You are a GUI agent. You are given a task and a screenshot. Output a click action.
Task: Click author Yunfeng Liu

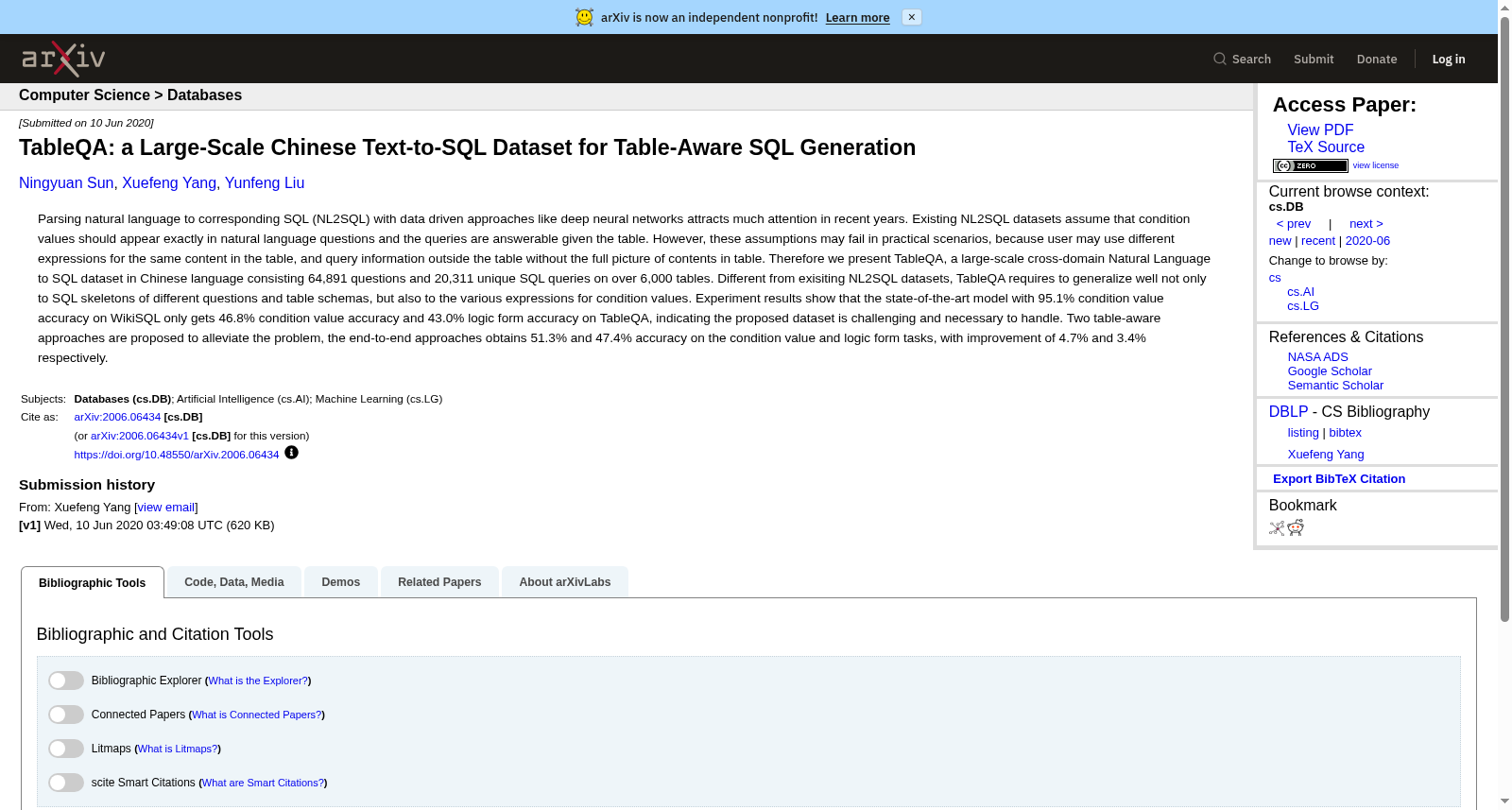[265, 183]
